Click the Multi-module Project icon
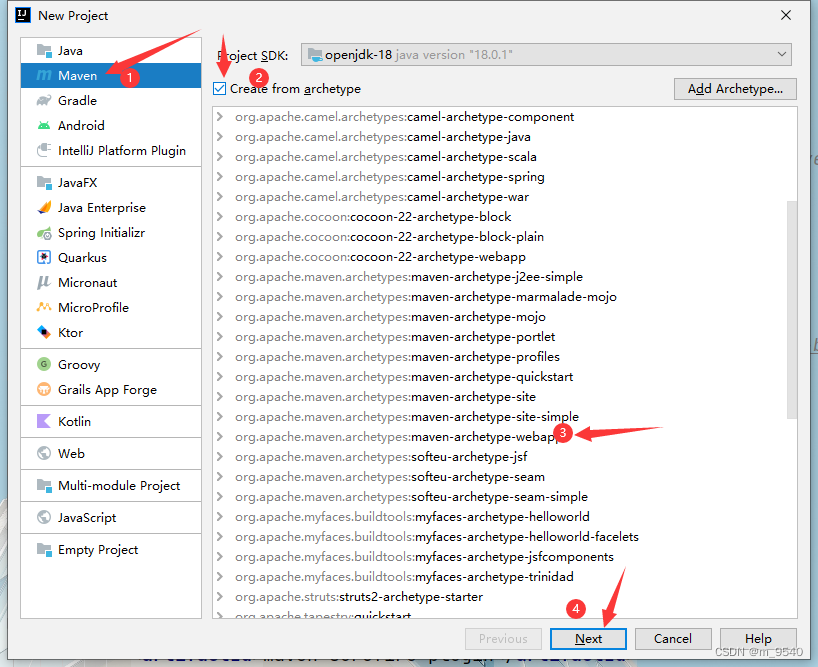 [44, 486]
